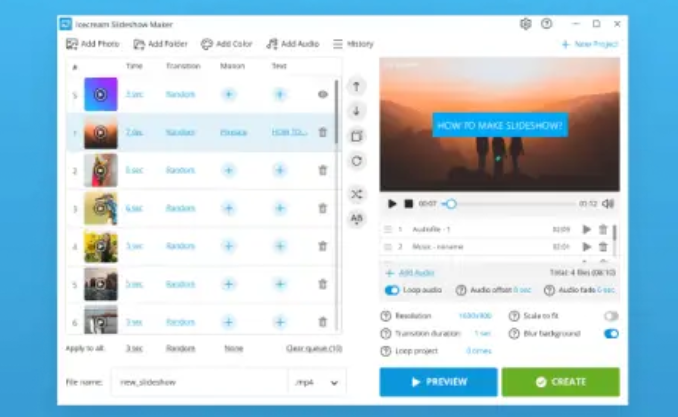The width and height of the screenshot is (678, 417).
Task: Add text to the purple slide row
Action: click(x=280, y=94)
